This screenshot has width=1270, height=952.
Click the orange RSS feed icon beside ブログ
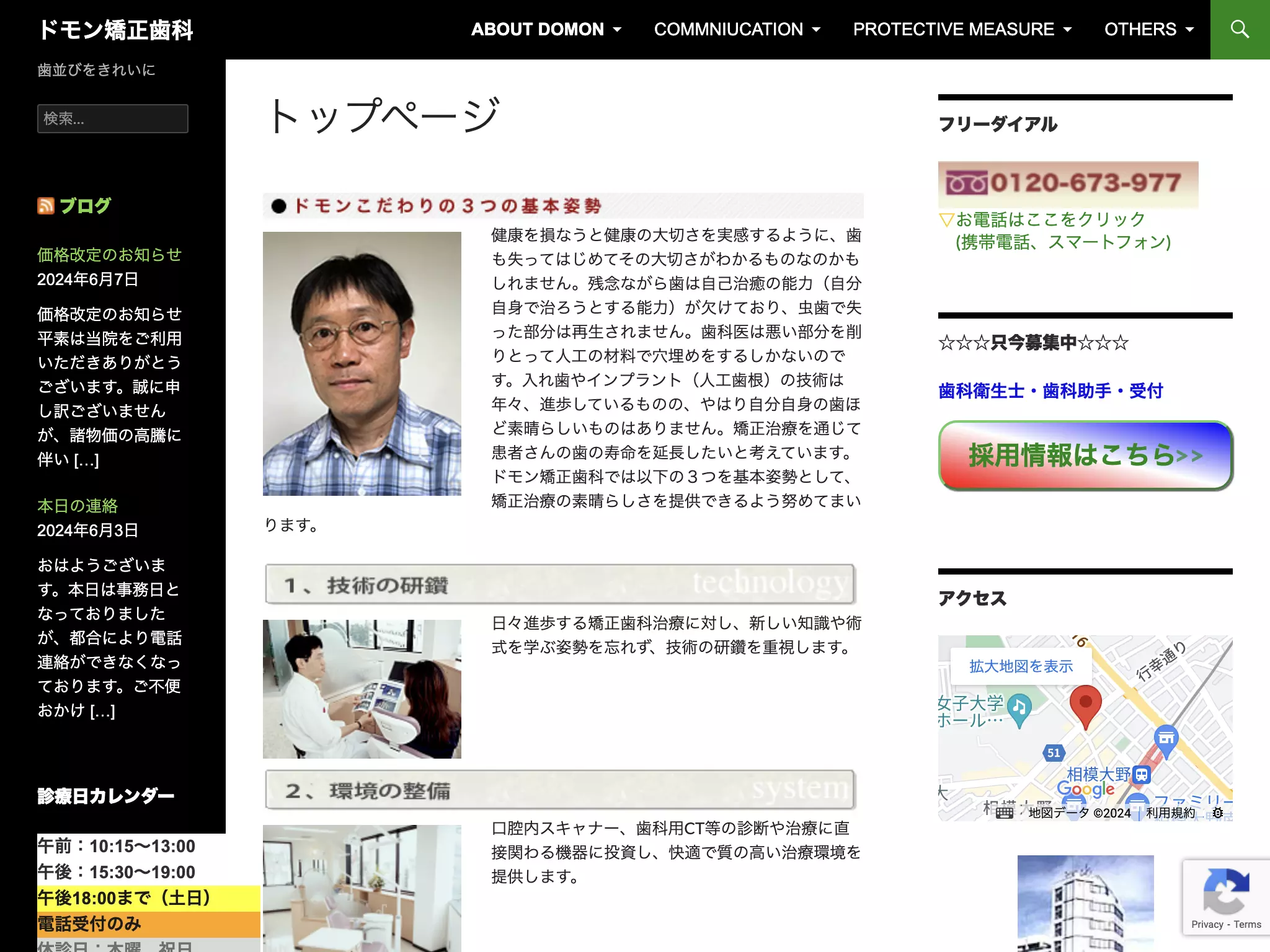coord(46,206)
